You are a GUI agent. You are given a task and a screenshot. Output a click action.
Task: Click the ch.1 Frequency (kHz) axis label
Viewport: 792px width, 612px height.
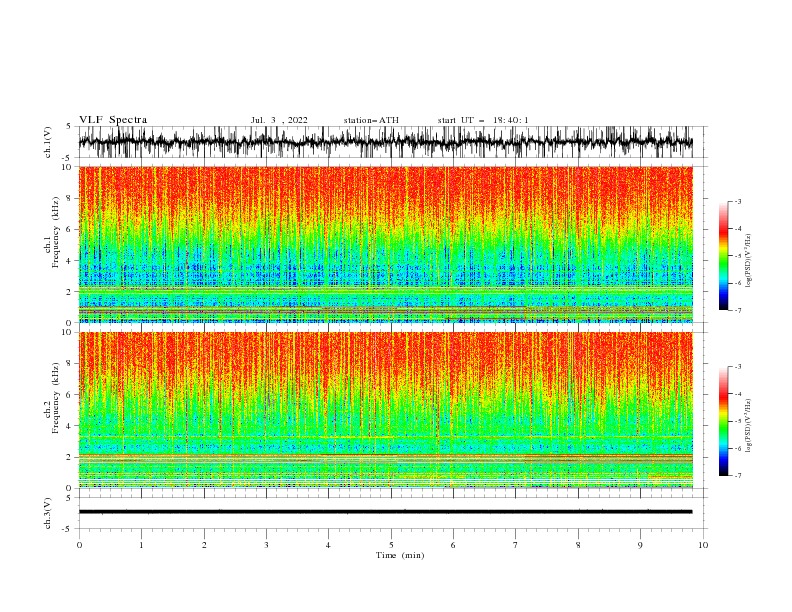coord(52,230)
